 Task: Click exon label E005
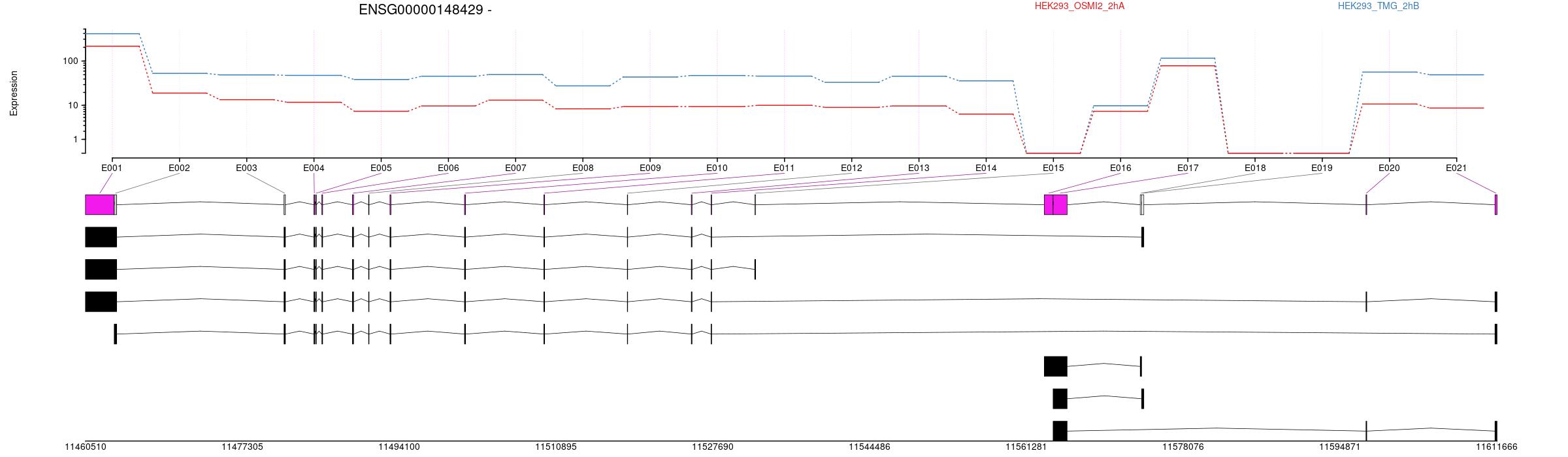coord(381,168)
